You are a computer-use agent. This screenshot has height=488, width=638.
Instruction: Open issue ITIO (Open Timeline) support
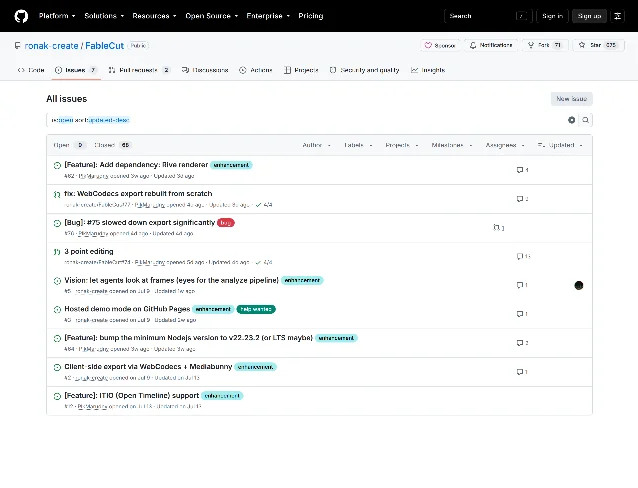[x=131, y=396]
